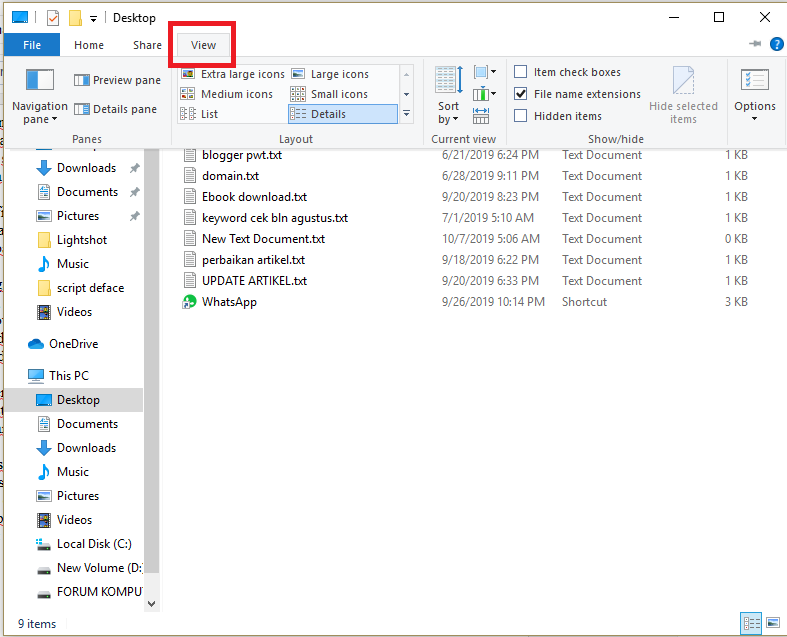Open pinned Videos in Quick access

[74, 312]
